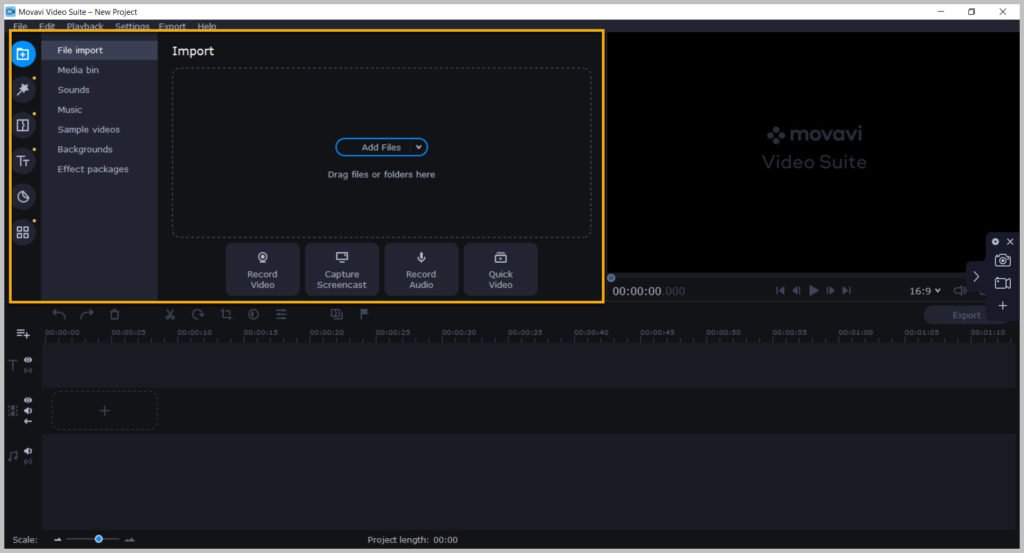Close the capture widget with X
The width and height of the screenshot is (1024, 553).
point(1010,242)
